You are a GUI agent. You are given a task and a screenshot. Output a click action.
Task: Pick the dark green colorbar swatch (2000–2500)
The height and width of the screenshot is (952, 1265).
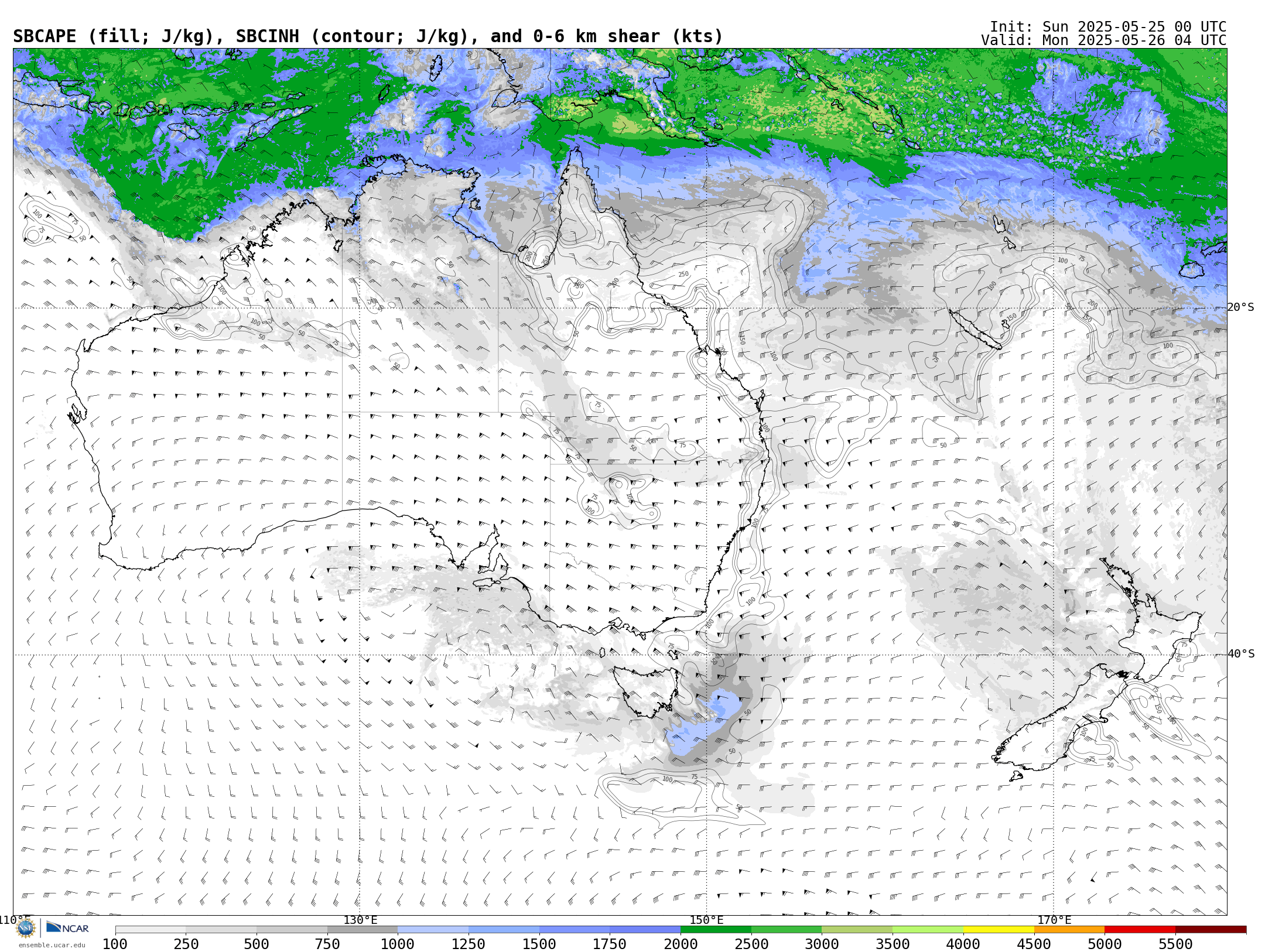pos(716,930)
